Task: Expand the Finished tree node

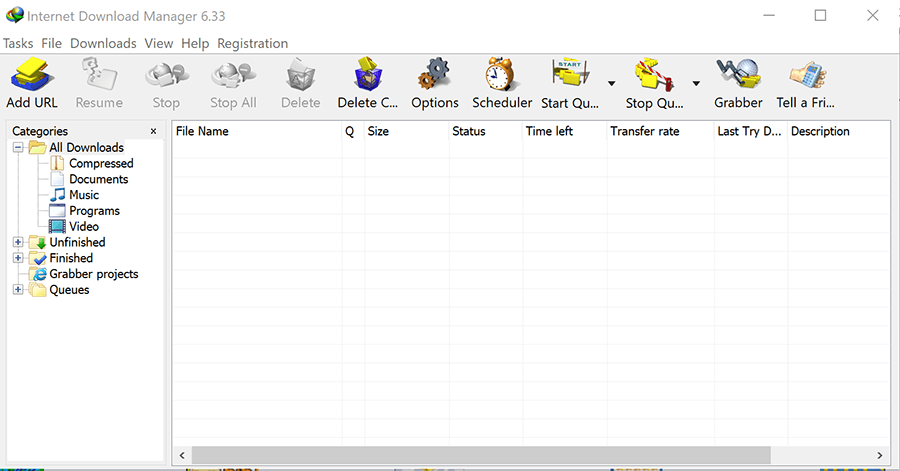Action: (18, 258)
